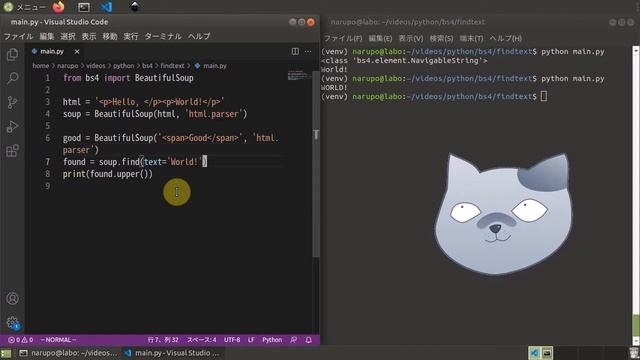Screen dimensions: 640x360
Task: Change language mode via Python status entry
Action: click(x=272, y=340)
